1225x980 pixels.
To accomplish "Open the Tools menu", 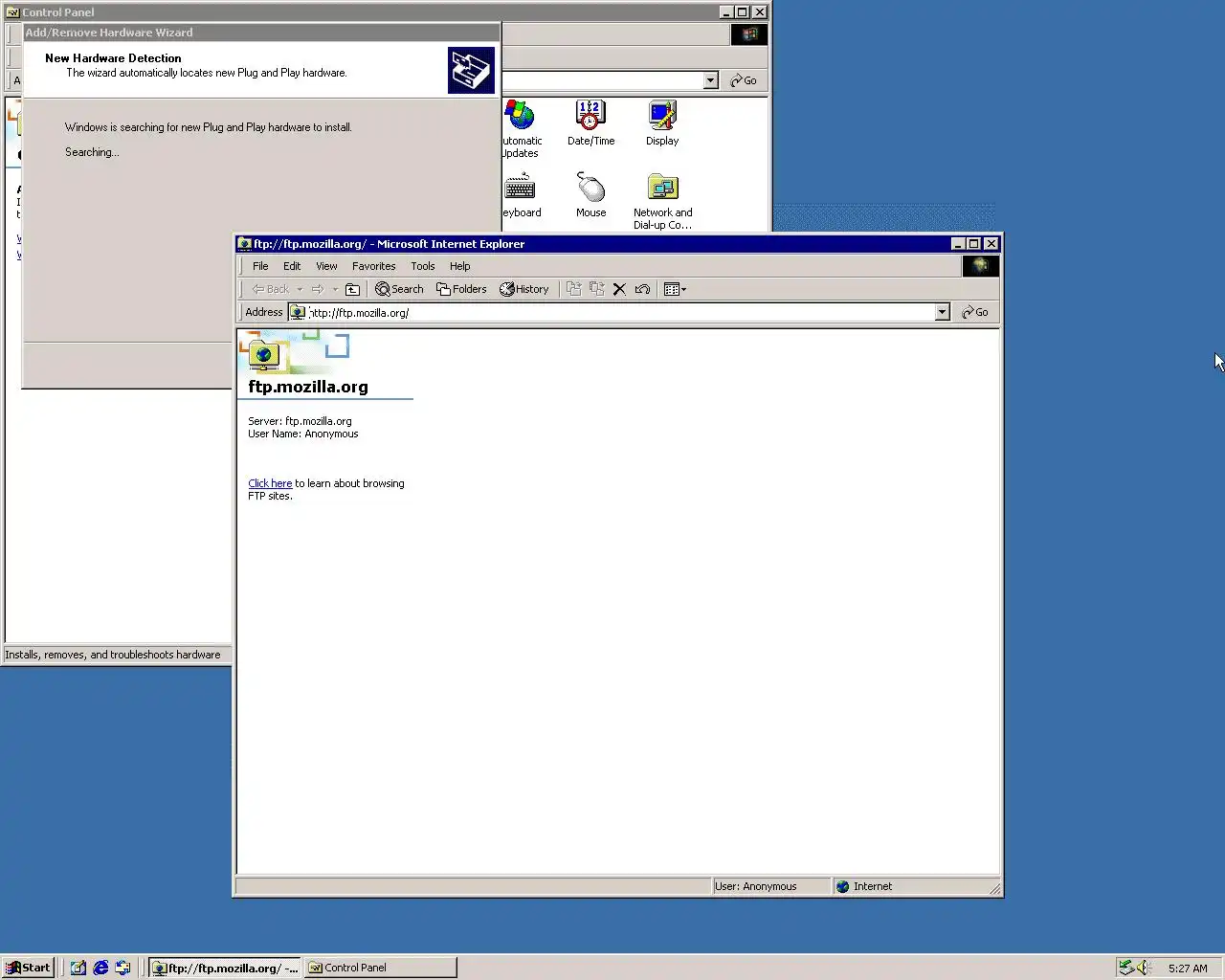I will (x=423, y=266).
